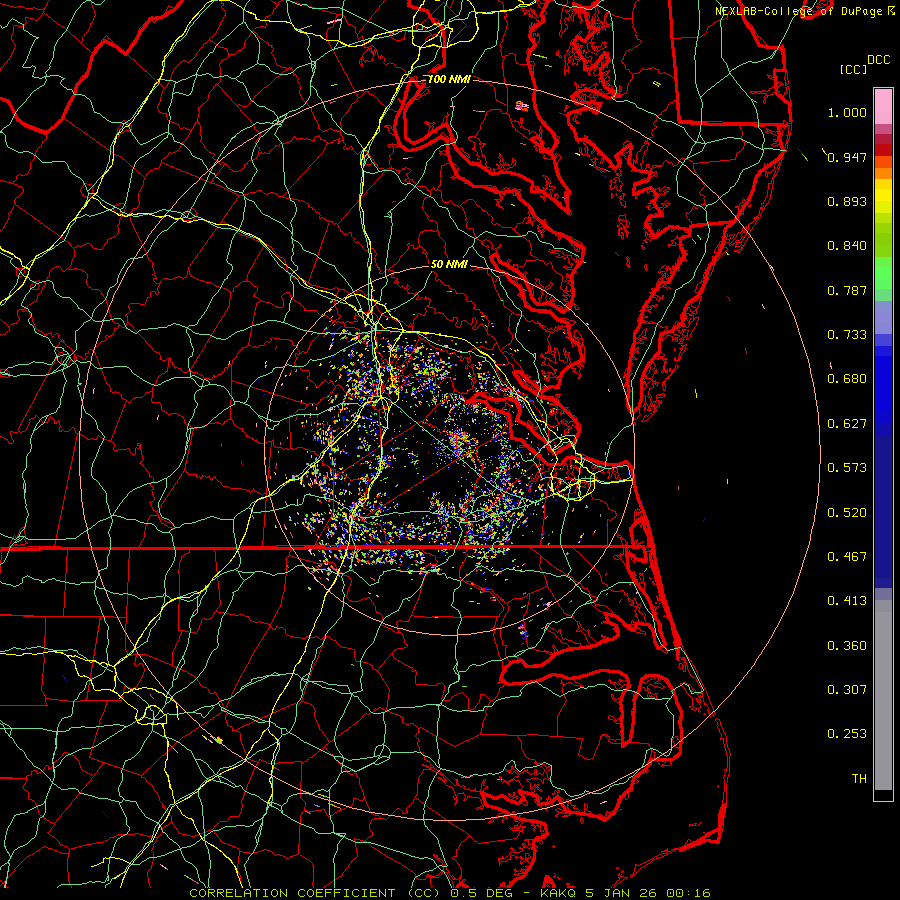Image resolution: width=900 pixels, height=900 pixels.
Task: Pick the gray segment of the color bar
Action: (883, 695)
